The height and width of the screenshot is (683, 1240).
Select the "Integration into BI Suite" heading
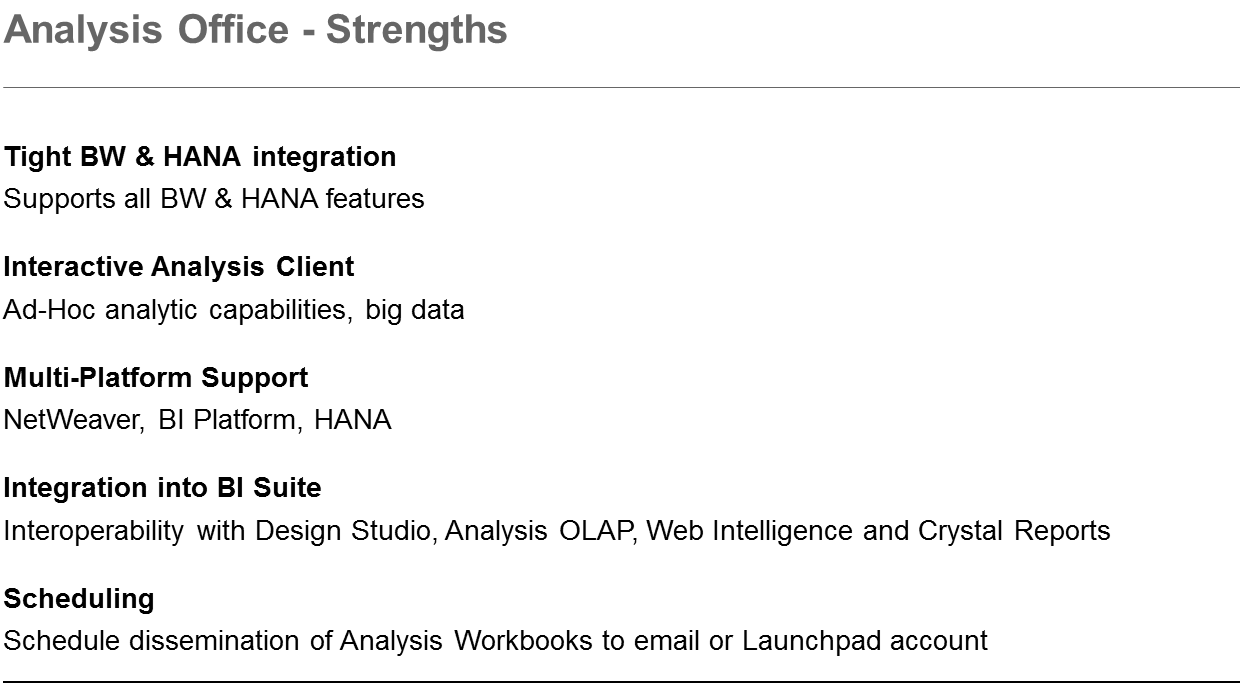click(x=163, y=488)
